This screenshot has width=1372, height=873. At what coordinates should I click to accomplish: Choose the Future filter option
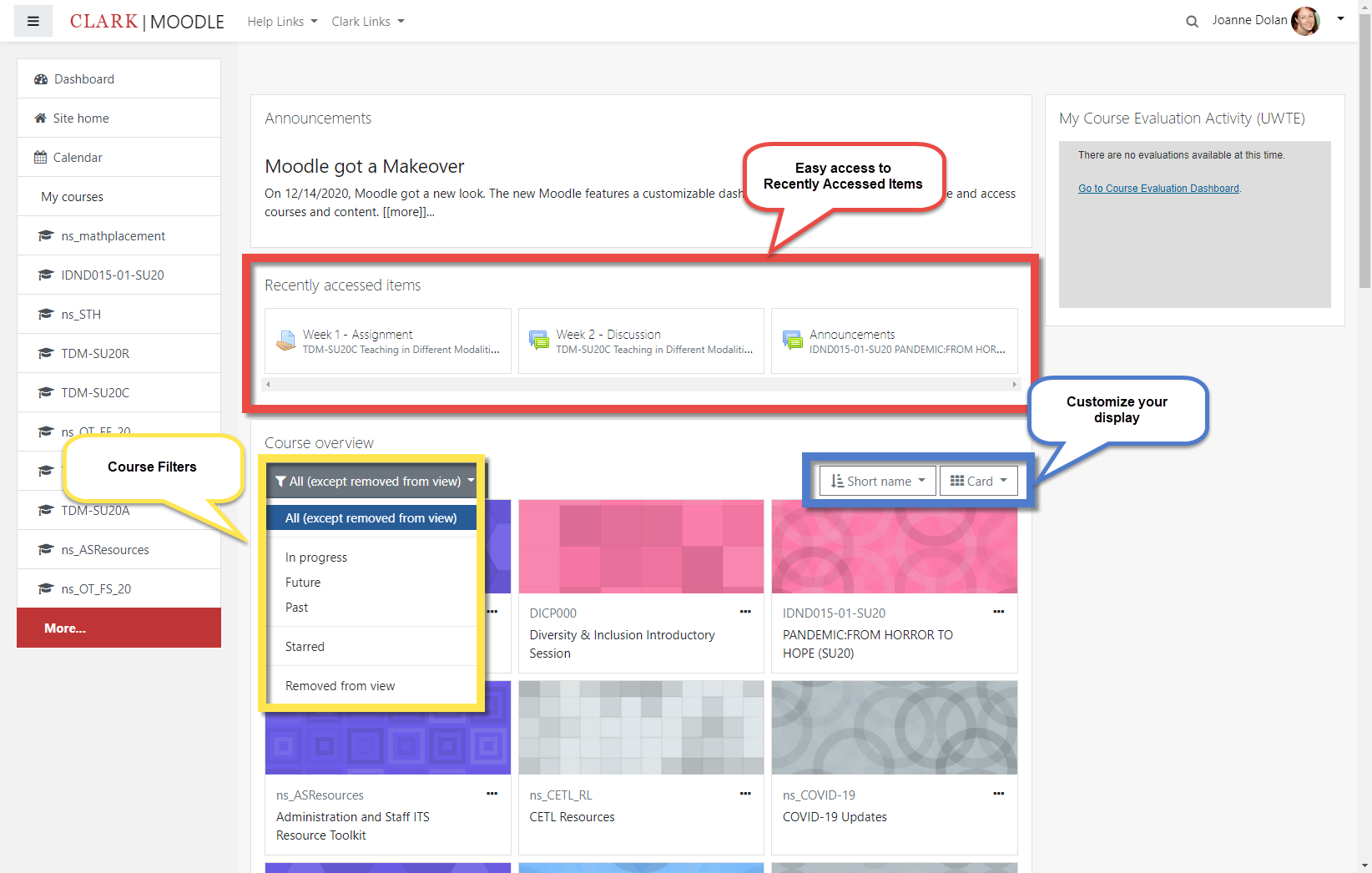[371, 583]
